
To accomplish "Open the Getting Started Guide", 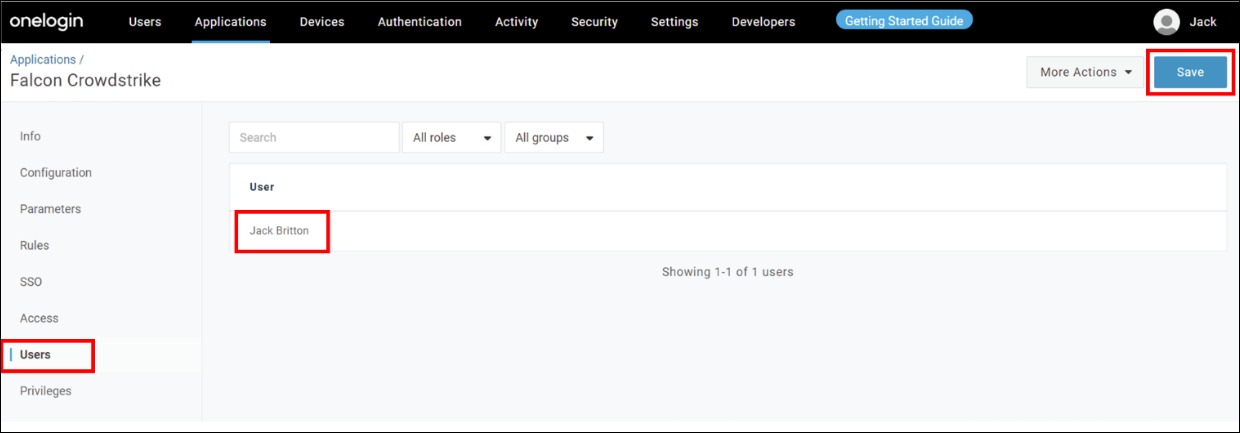I will (x=904, y=20).
